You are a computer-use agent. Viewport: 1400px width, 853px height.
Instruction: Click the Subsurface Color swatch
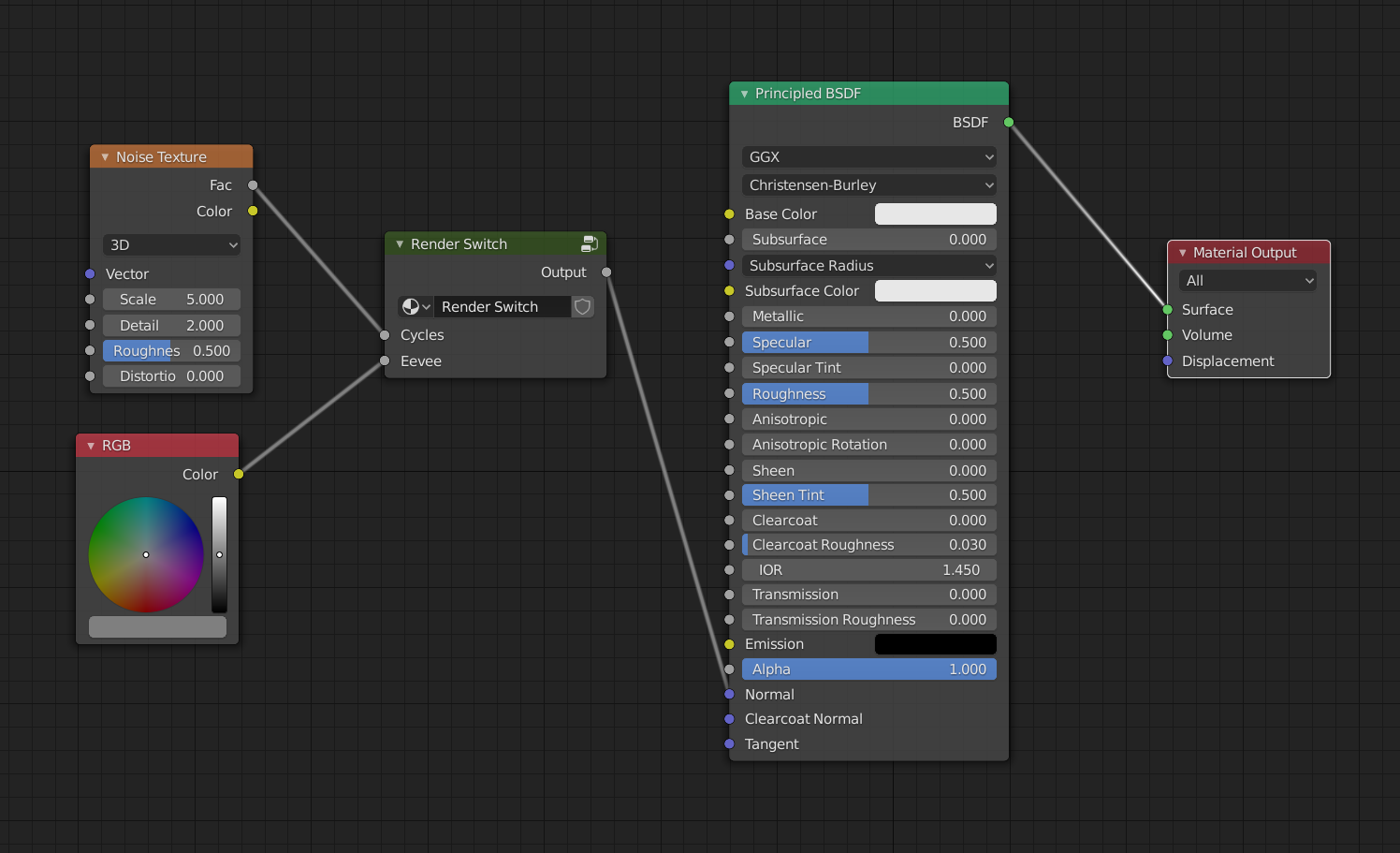pyautogui.click(x=936, y=291)
